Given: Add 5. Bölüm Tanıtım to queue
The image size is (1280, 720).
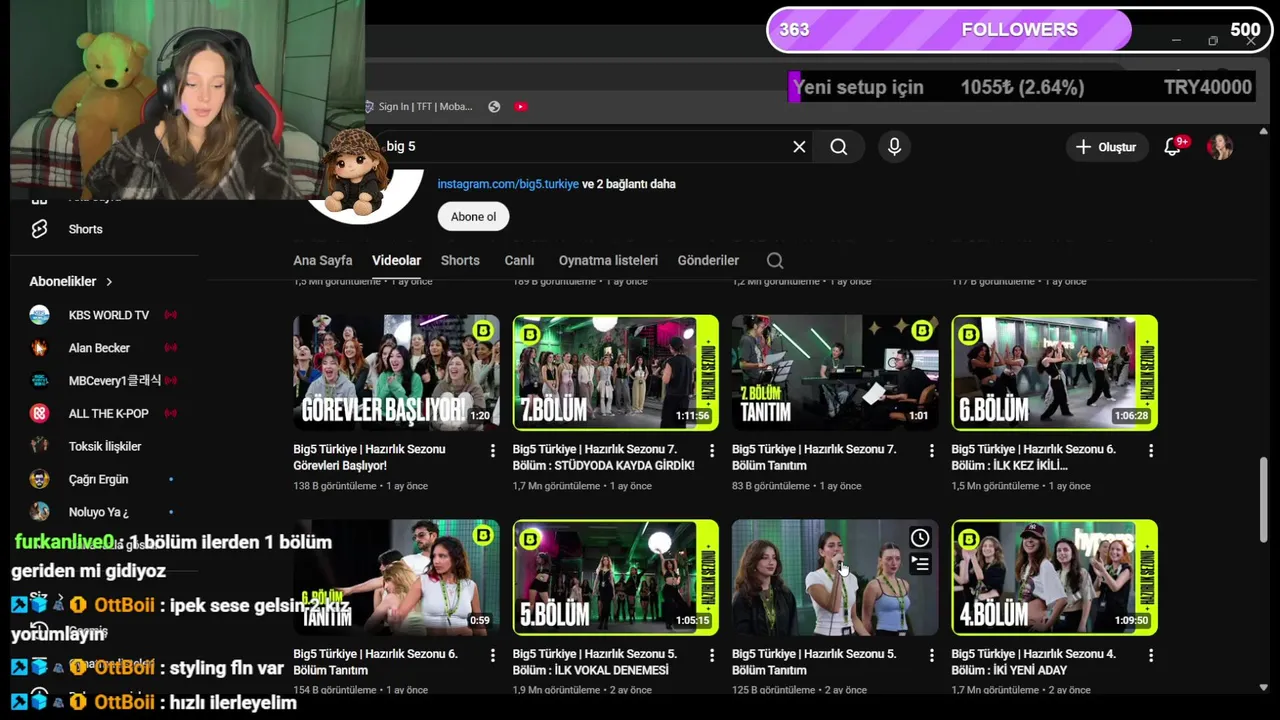Looking at the screenshot, I should point(920,565).
